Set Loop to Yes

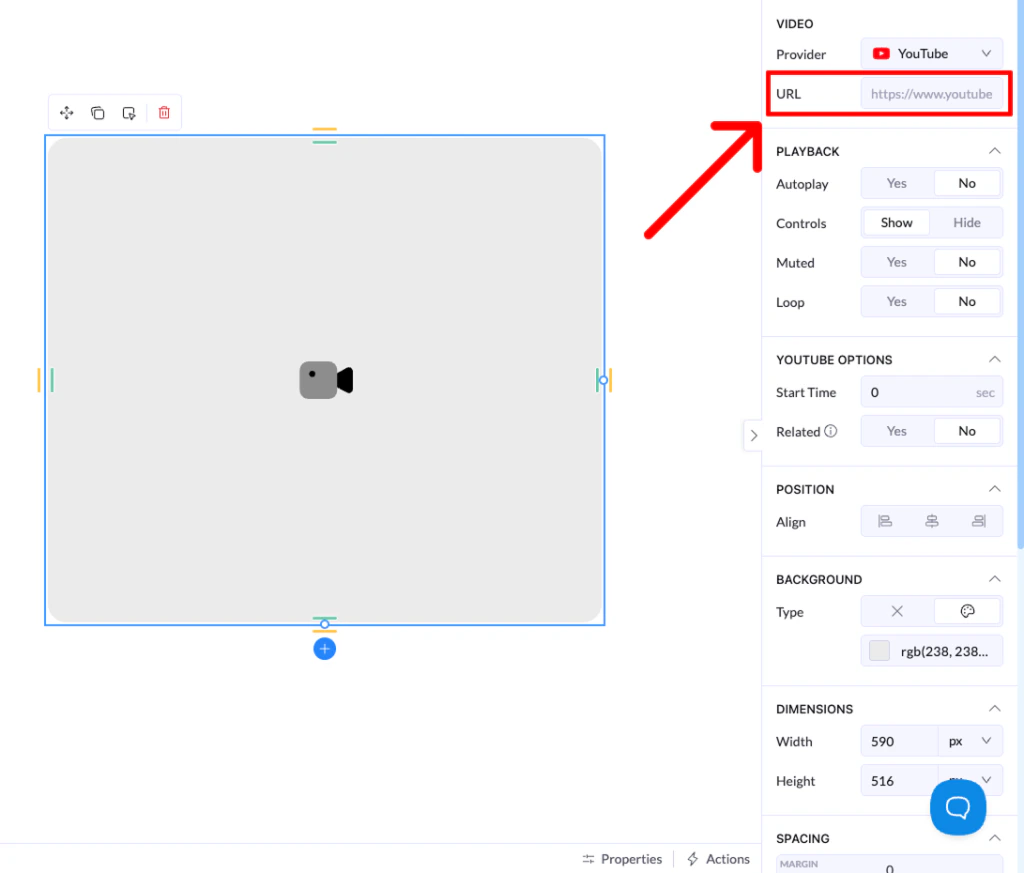click(897, 301)
